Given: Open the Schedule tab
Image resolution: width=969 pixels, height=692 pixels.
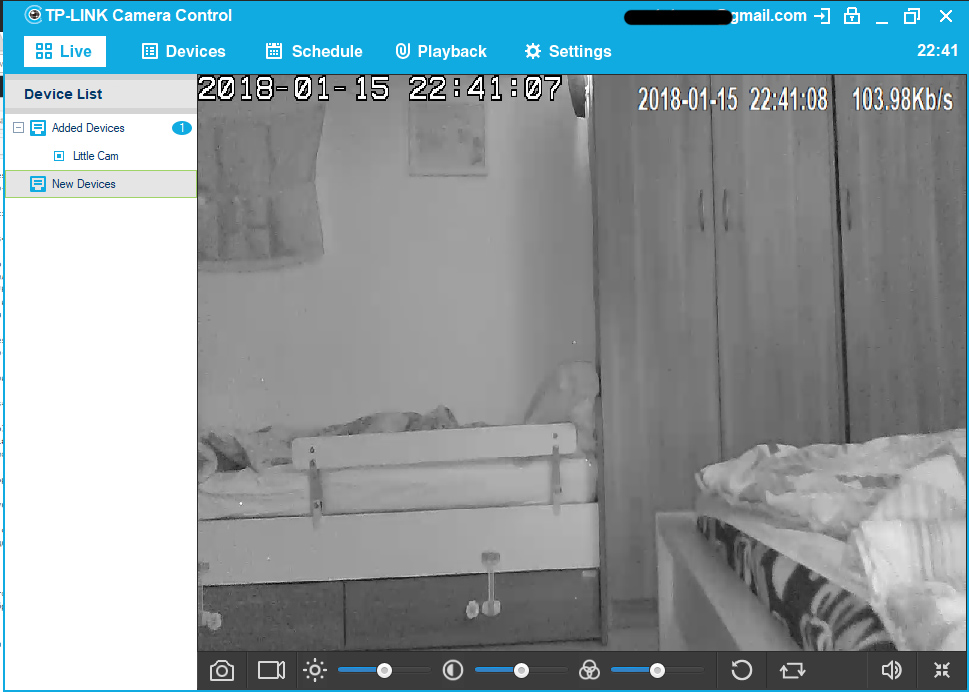Looking at the screenshot, I should 314,51.
